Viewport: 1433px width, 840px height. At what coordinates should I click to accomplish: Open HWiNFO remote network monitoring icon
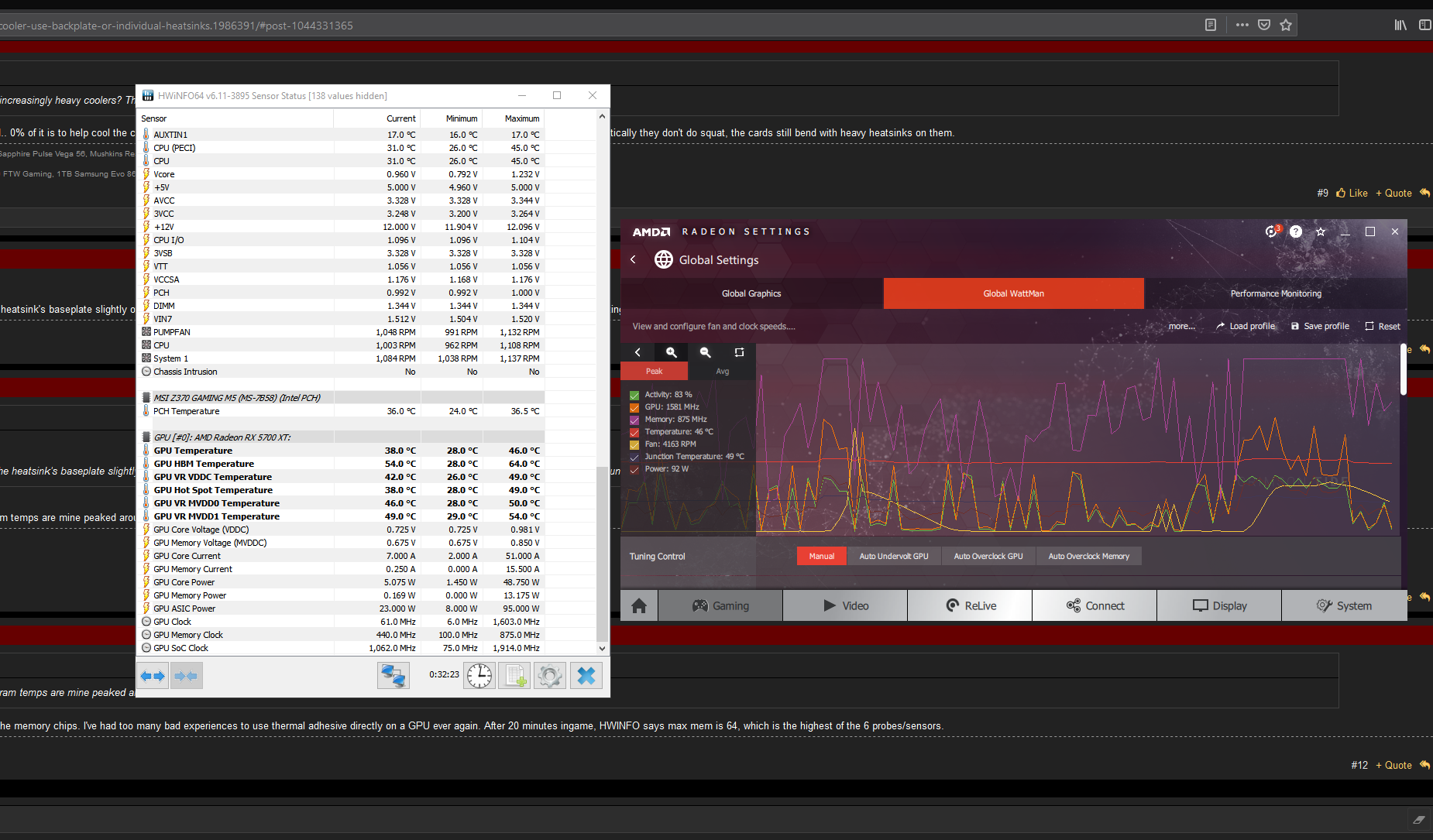pyautogui.click(x=393, y=676)
